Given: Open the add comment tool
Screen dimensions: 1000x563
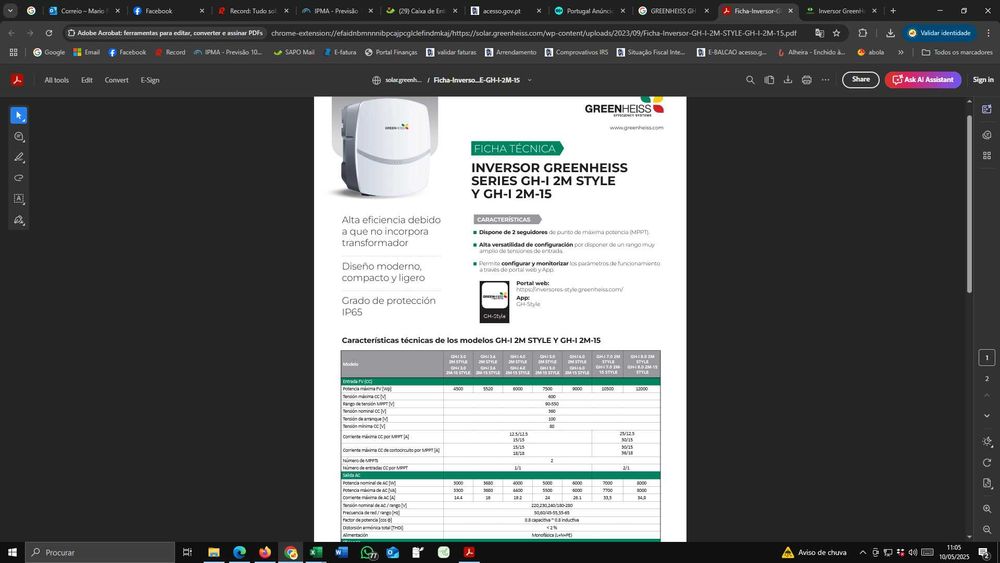Looking at the screenshot, I should click(18, 136).
